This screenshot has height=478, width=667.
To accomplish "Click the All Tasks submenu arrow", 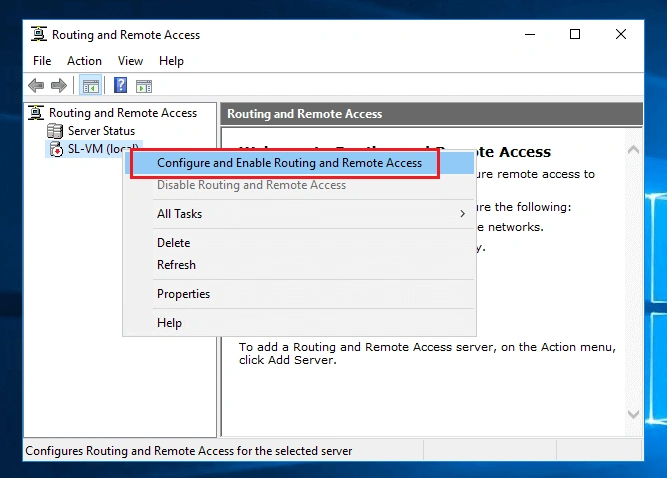I will point(462,214).
